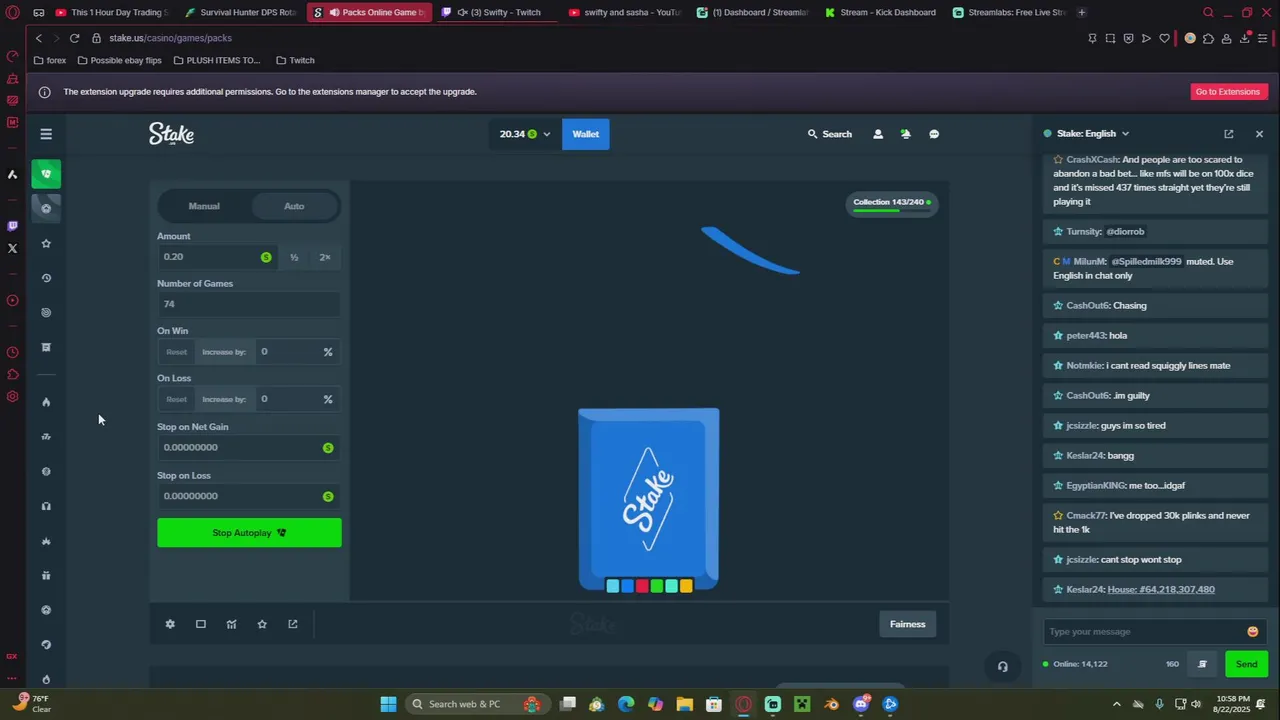Show hidden system tray icons
Screen dimensions: 1280x720
(1117, 704)
